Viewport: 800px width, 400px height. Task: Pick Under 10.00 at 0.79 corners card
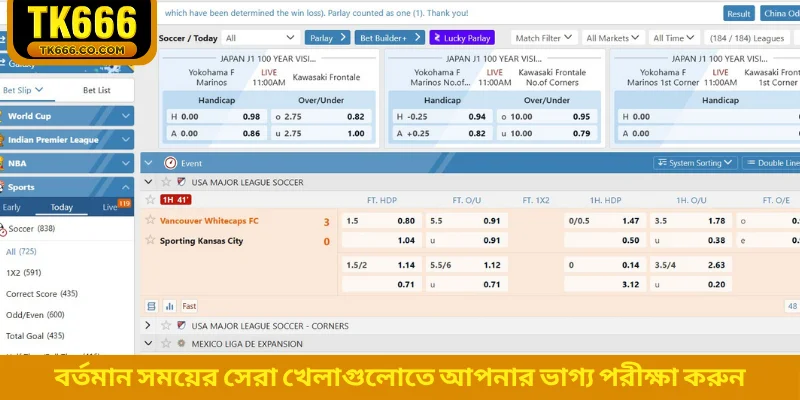[546, 133]
